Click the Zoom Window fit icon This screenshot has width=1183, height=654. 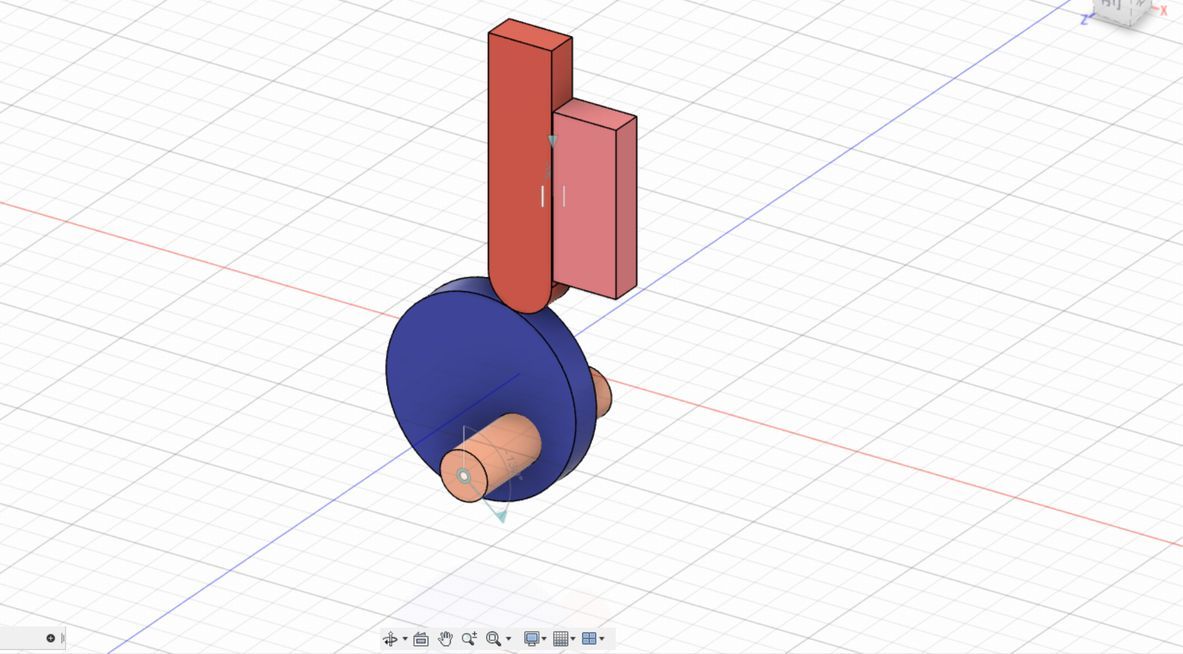(493, 639)
